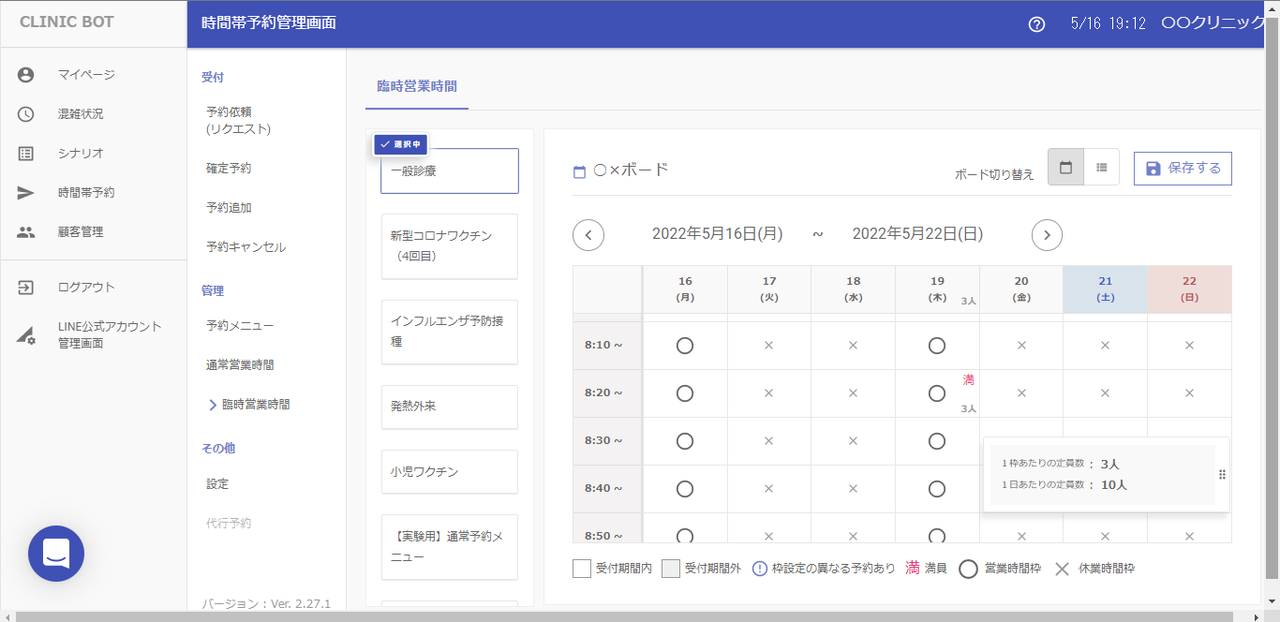Open the chat support bubble
The height and width of the screenshot is (622, 1280).
[56, 553]
